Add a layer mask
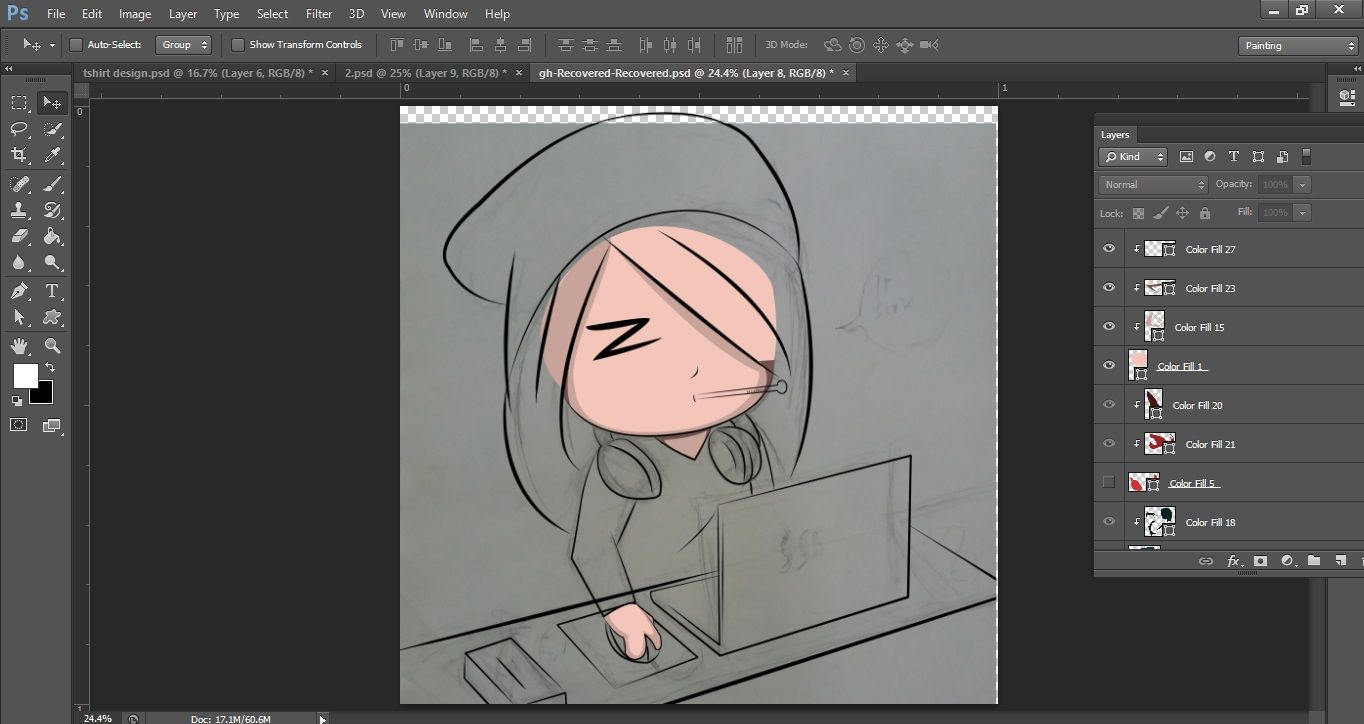 (x=1260, y=562)
